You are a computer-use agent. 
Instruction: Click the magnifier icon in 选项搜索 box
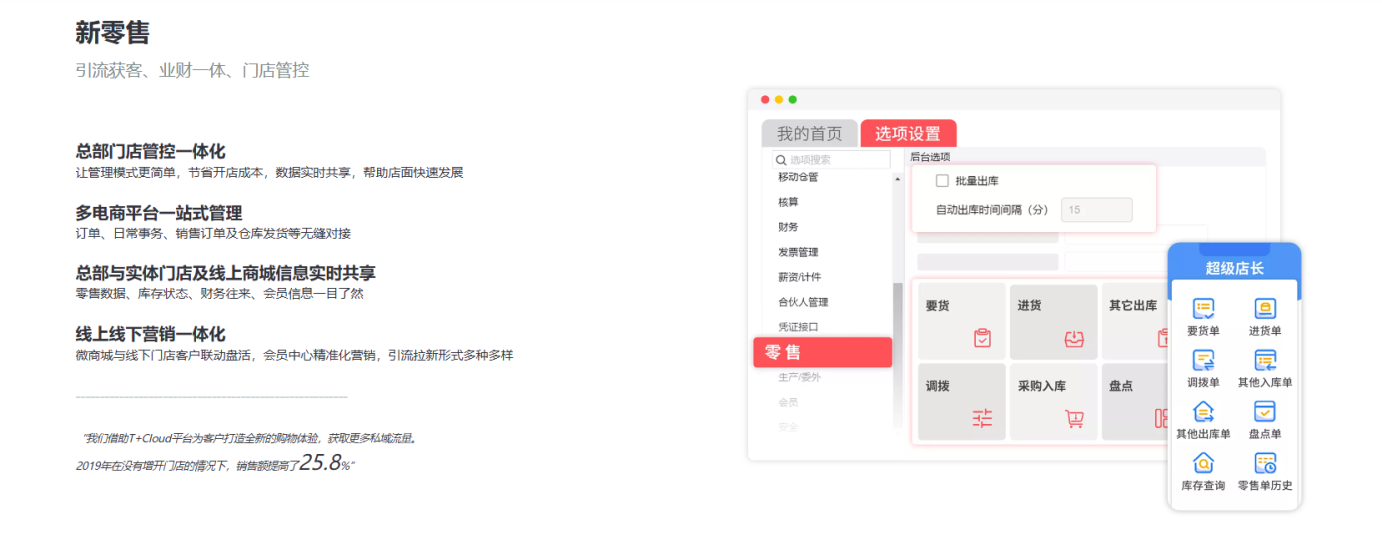(781, 160)
